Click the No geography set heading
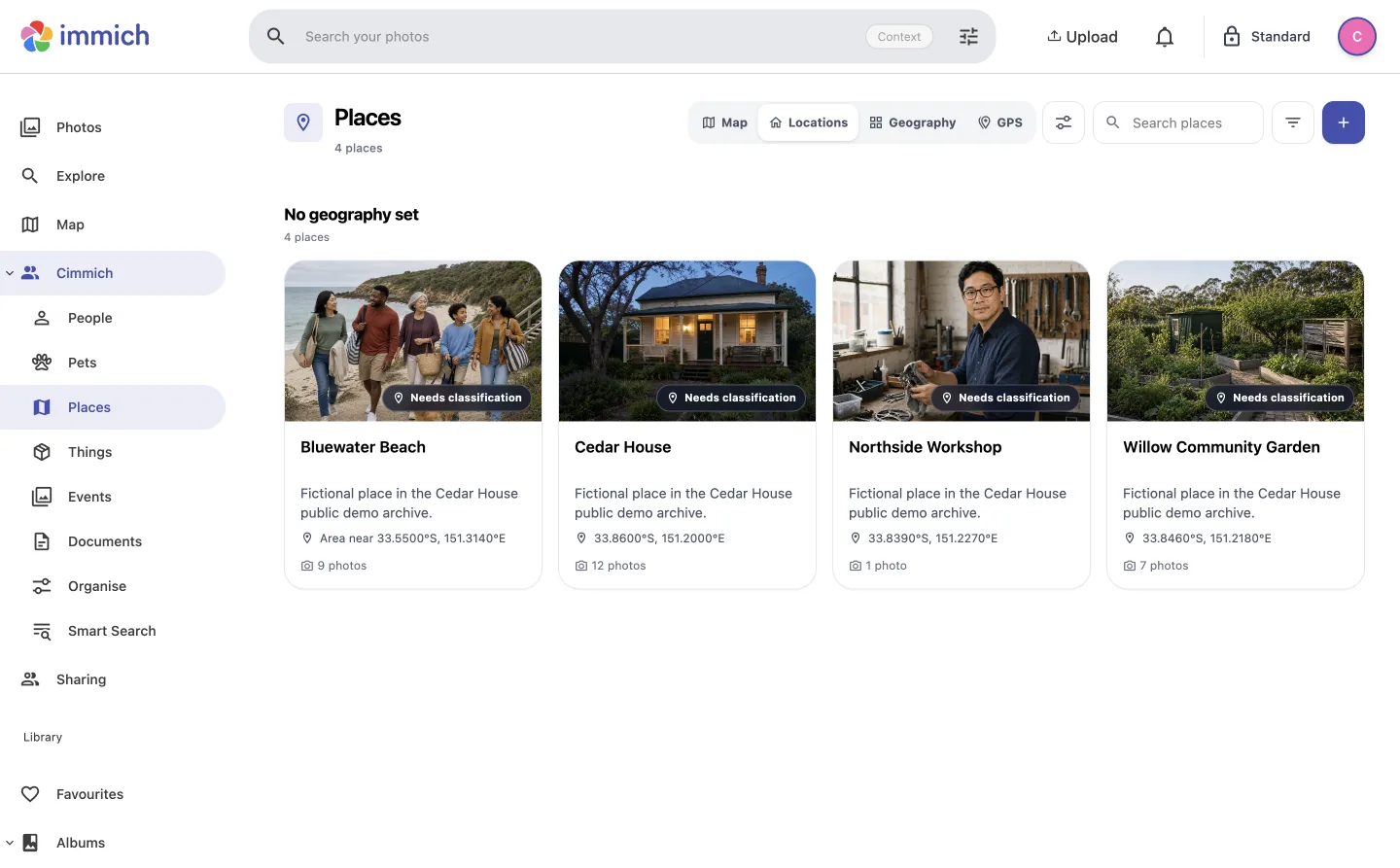This screenshot has width=1400, height=868. [351, 215]
